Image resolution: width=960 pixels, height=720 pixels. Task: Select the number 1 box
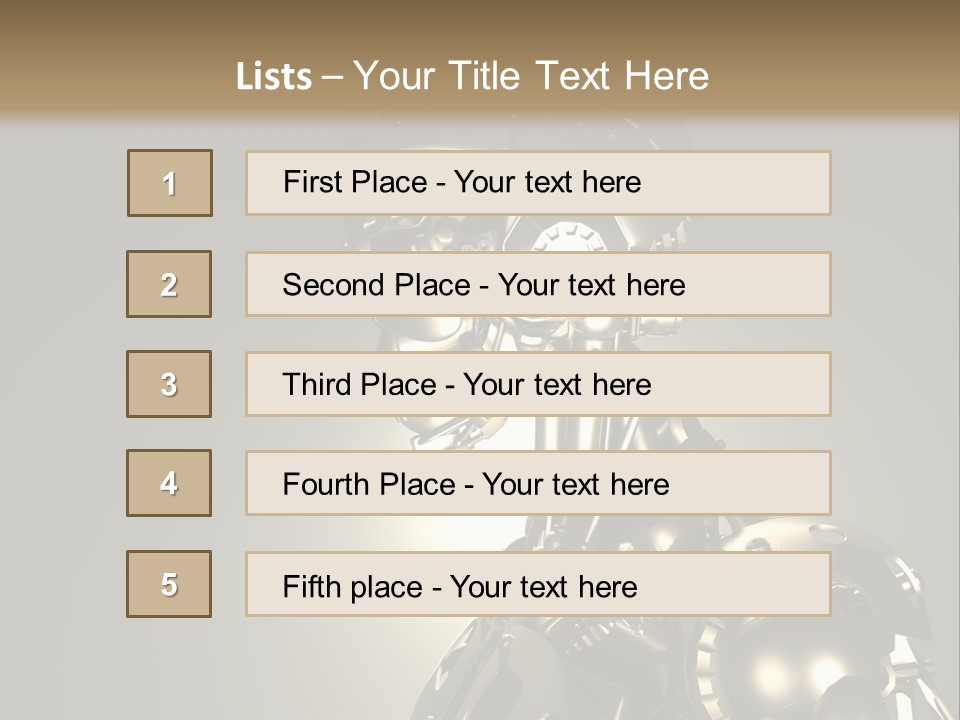pos(170,183)
